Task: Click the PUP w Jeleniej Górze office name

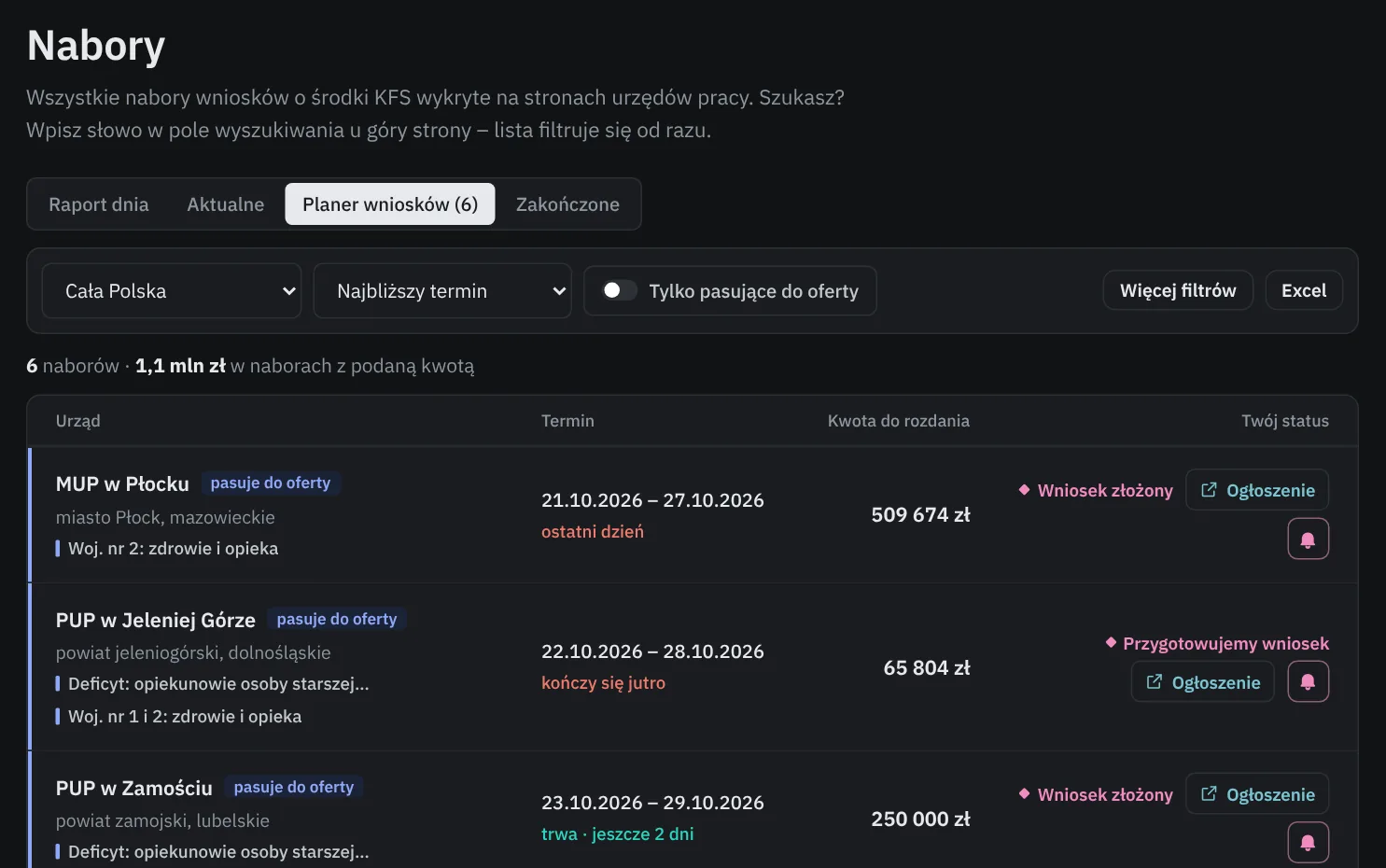Action: (x=156, y=620)
